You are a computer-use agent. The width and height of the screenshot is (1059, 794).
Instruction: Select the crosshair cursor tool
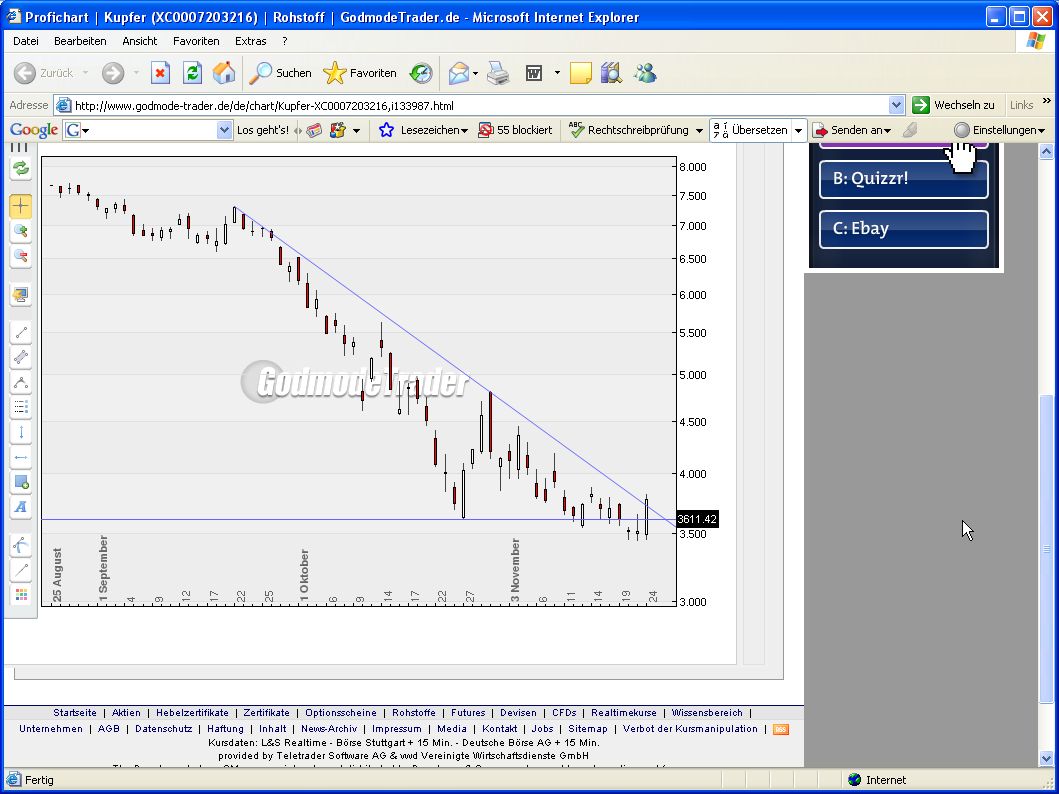[x=21, y=206]
